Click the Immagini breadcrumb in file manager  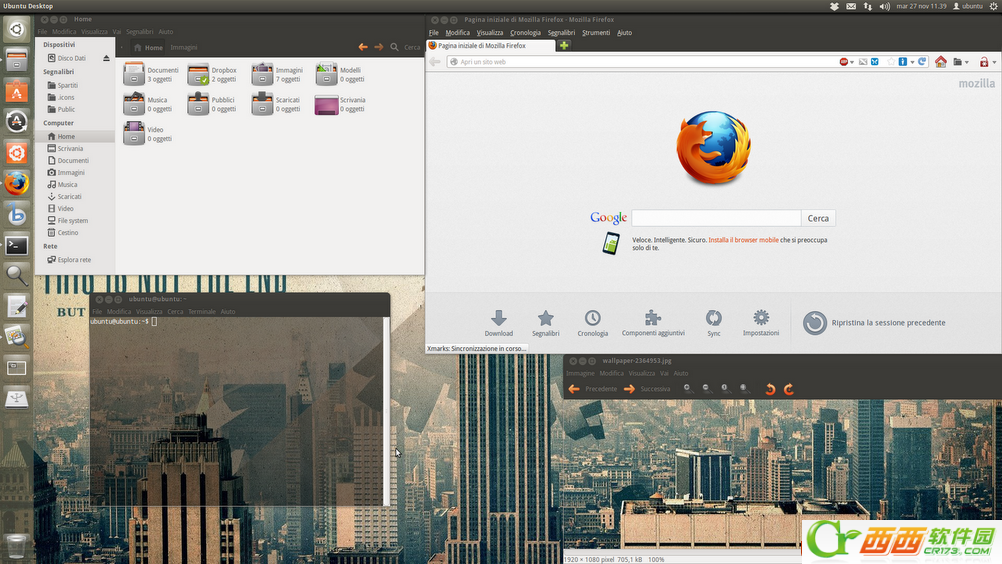tap(183, 47)
